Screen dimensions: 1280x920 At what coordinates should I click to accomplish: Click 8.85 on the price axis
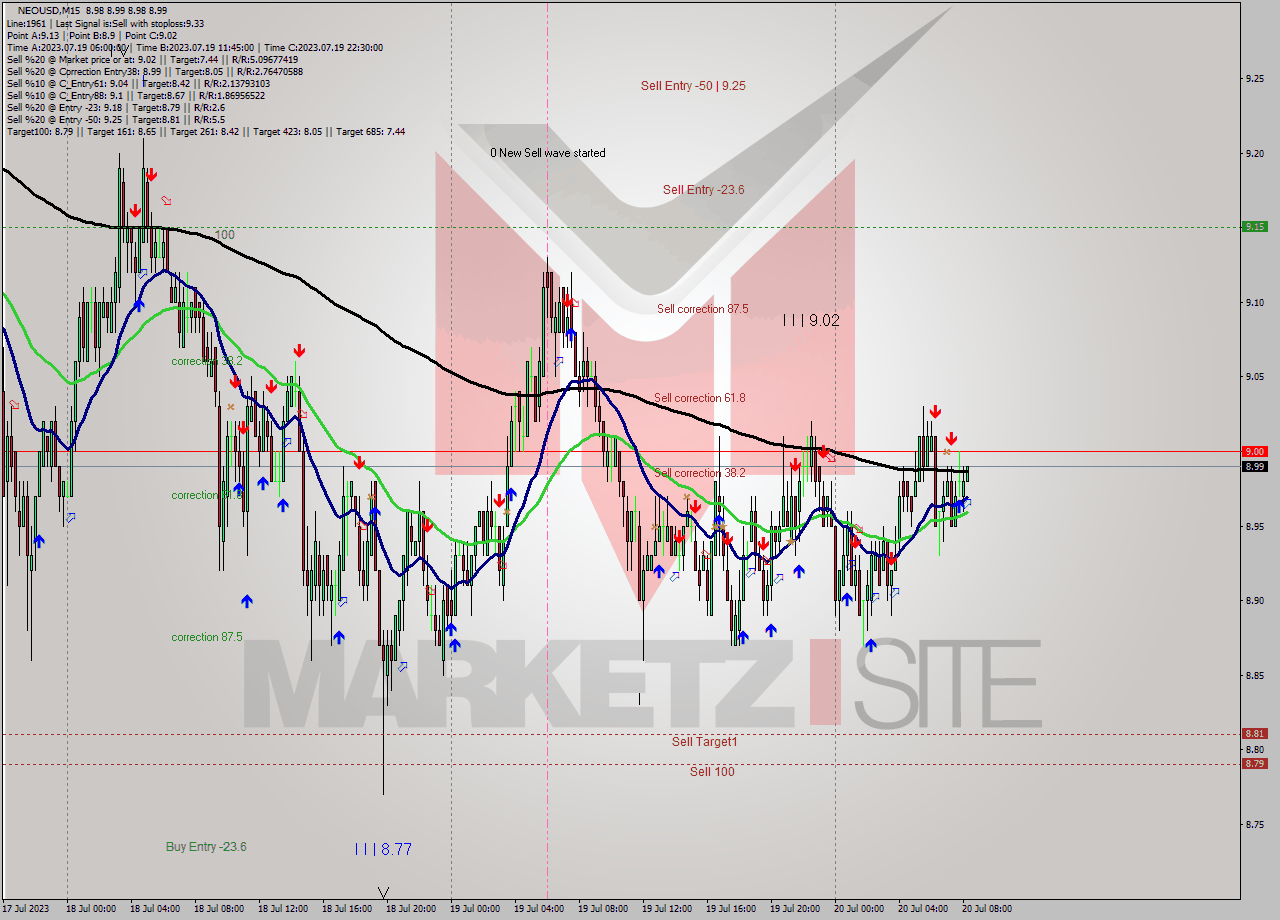tap(1255, 675)
